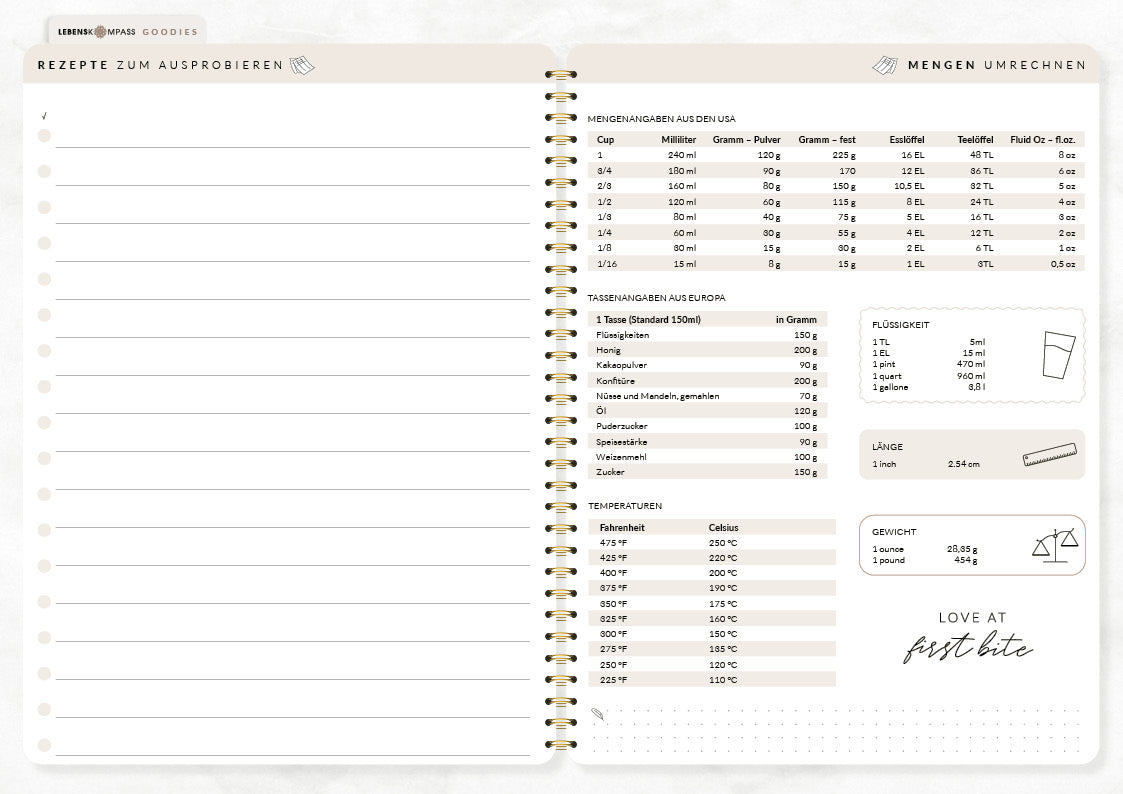The image size is (1123, 794).
Task: Select the Weizenmehl row label
Action: click(x=621, y=457)
